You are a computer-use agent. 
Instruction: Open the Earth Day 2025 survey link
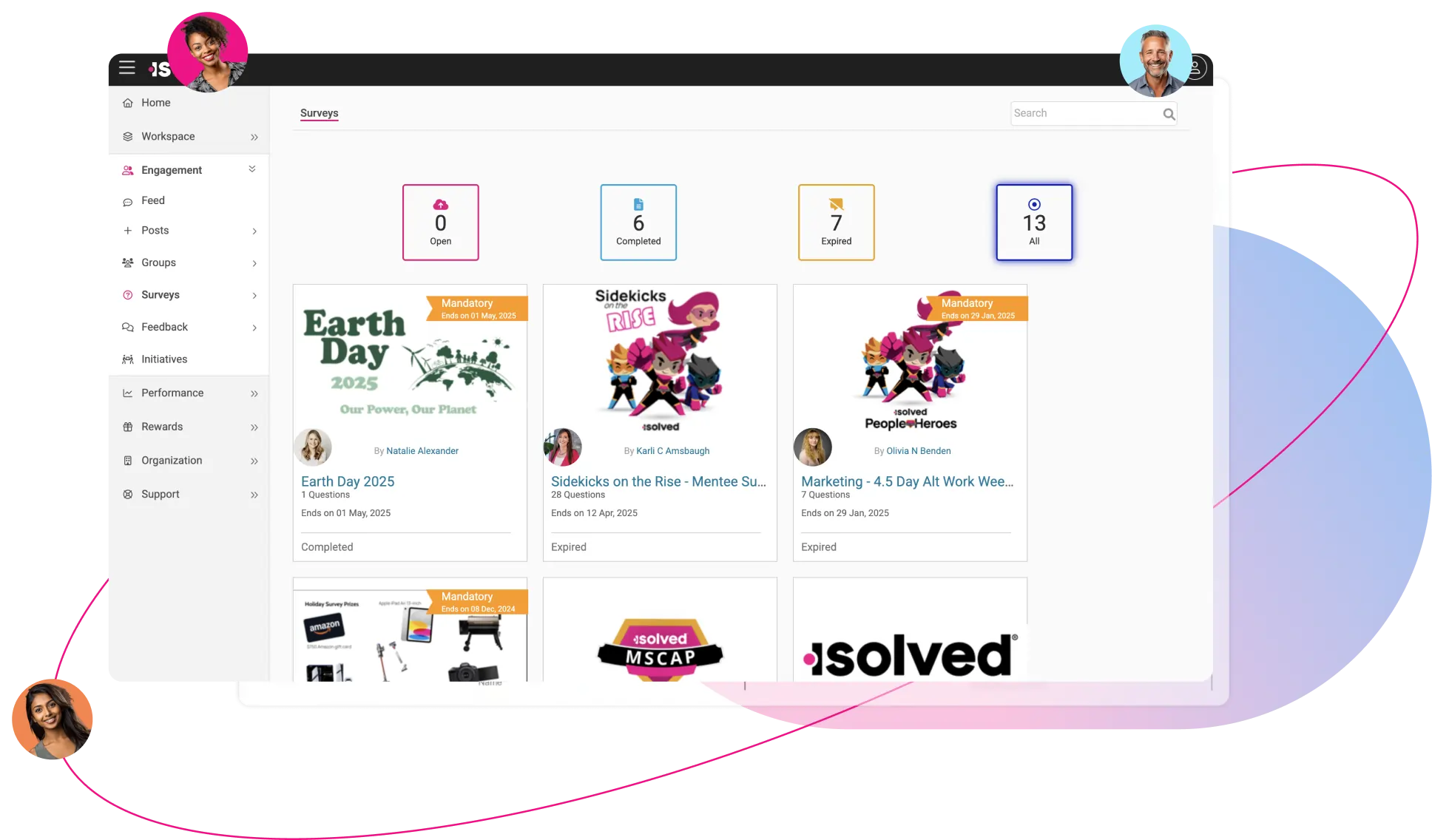[348, 481]
